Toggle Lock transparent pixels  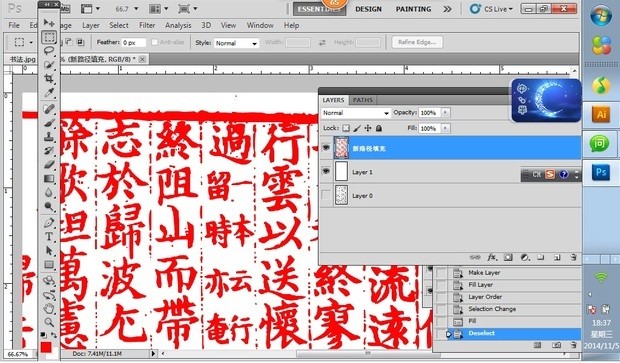click(x=346, y=128)
